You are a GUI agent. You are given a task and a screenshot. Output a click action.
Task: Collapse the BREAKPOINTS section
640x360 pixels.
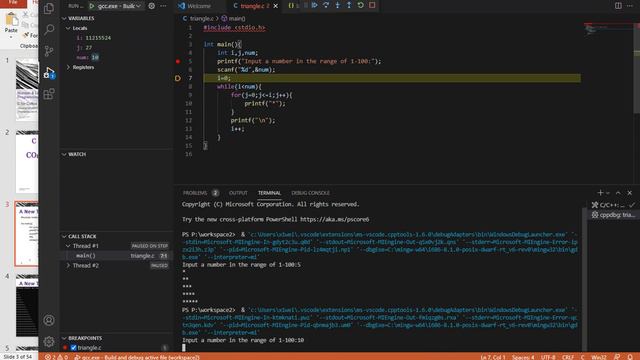tap(85, 338)
